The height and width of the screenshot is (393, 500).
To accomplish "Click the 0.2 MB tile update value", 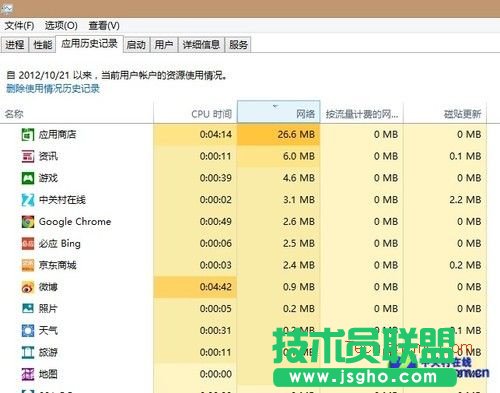I will (465, 265).
